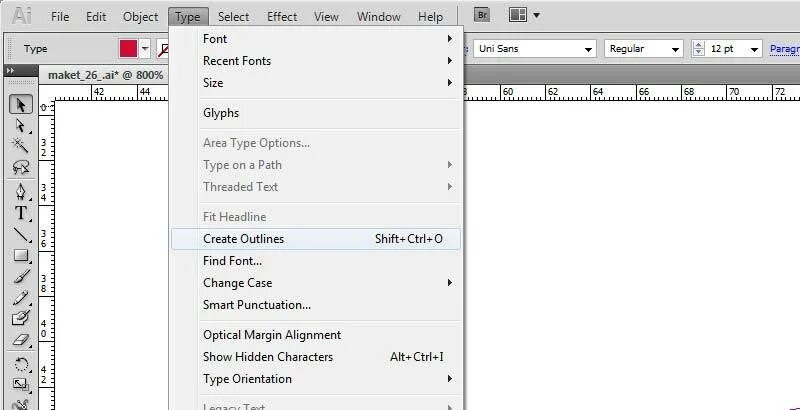The image size is (800, 410).
Task: Open the Paragraph panel link
Action: point(784,48)
